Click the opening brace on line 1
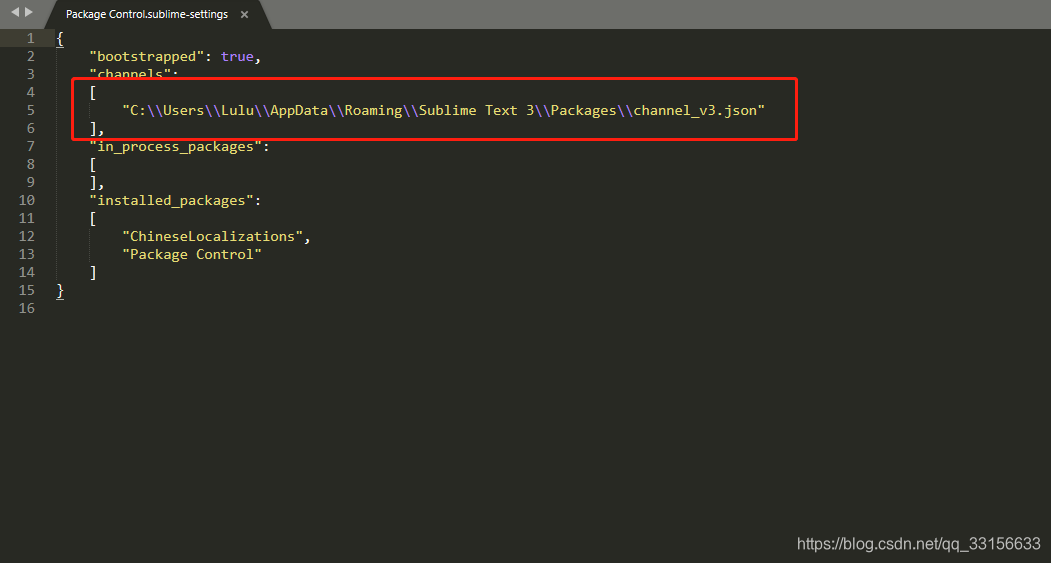1051x563 pixels. tap(60, 39)
